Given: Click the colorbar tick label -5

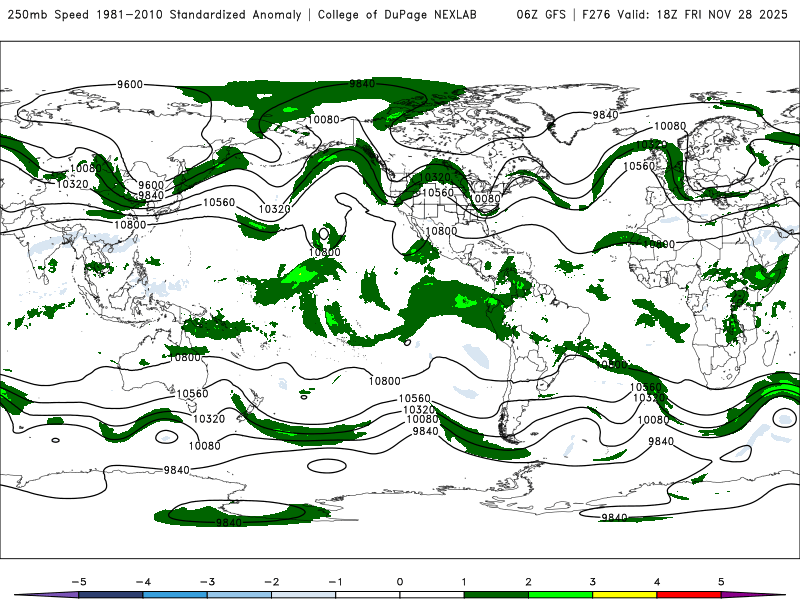Looking at the screenshot, I should (79, 582).
